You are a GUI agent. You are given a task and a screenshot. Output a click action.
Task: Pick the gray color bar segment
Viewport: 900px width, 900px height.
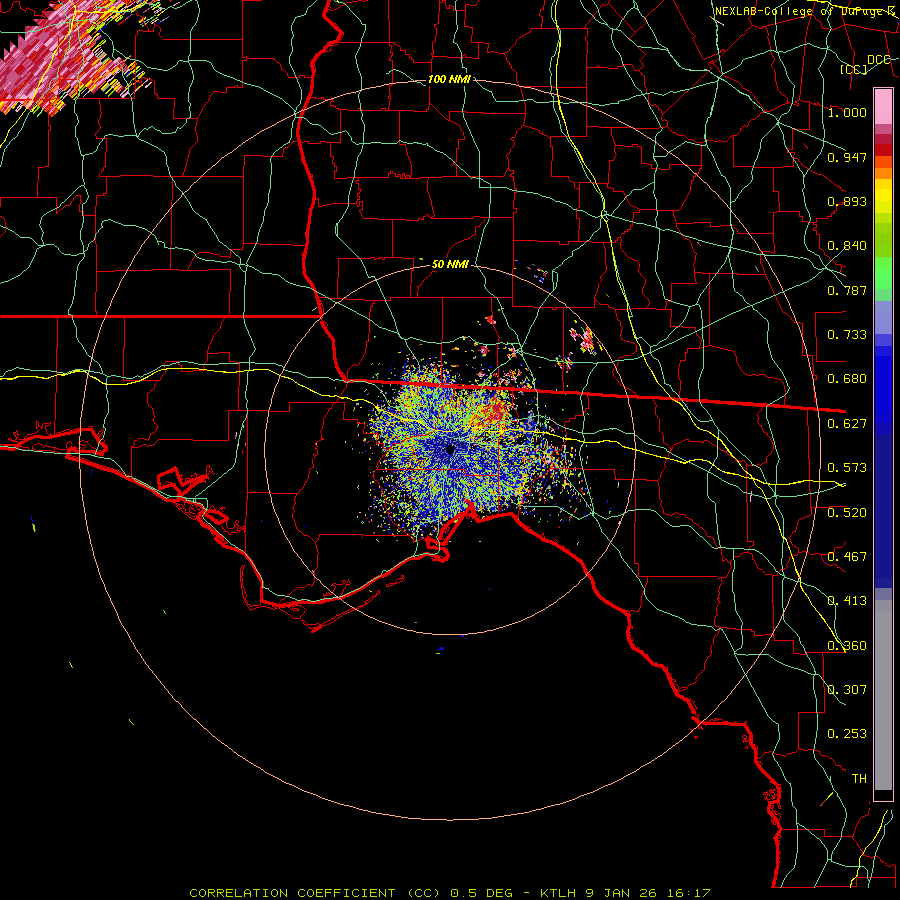coord(883,695)
